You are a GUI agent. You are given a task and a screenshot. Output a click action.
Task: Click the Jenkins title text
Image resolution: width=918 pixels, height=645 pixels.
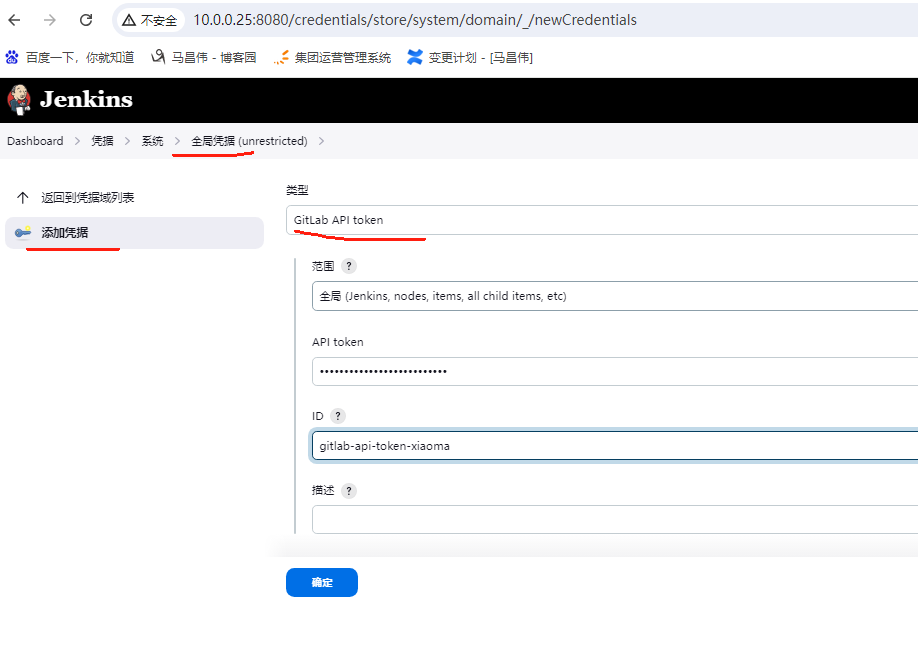point(86,100)
